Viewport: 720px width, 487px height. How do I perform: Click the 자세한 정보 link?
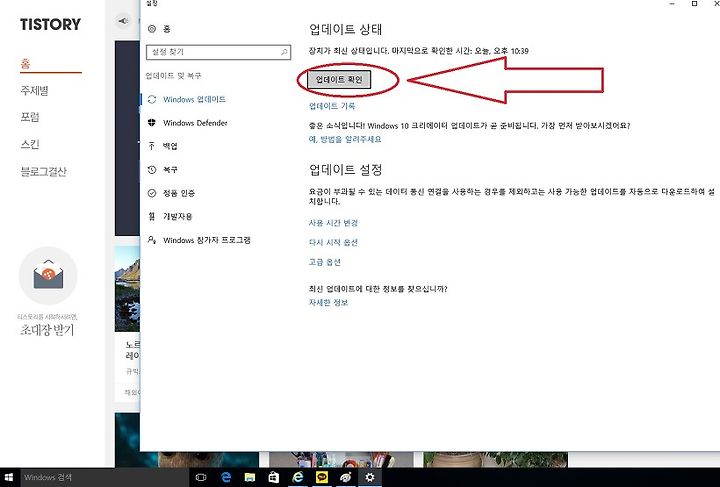[x=328, y=302]
